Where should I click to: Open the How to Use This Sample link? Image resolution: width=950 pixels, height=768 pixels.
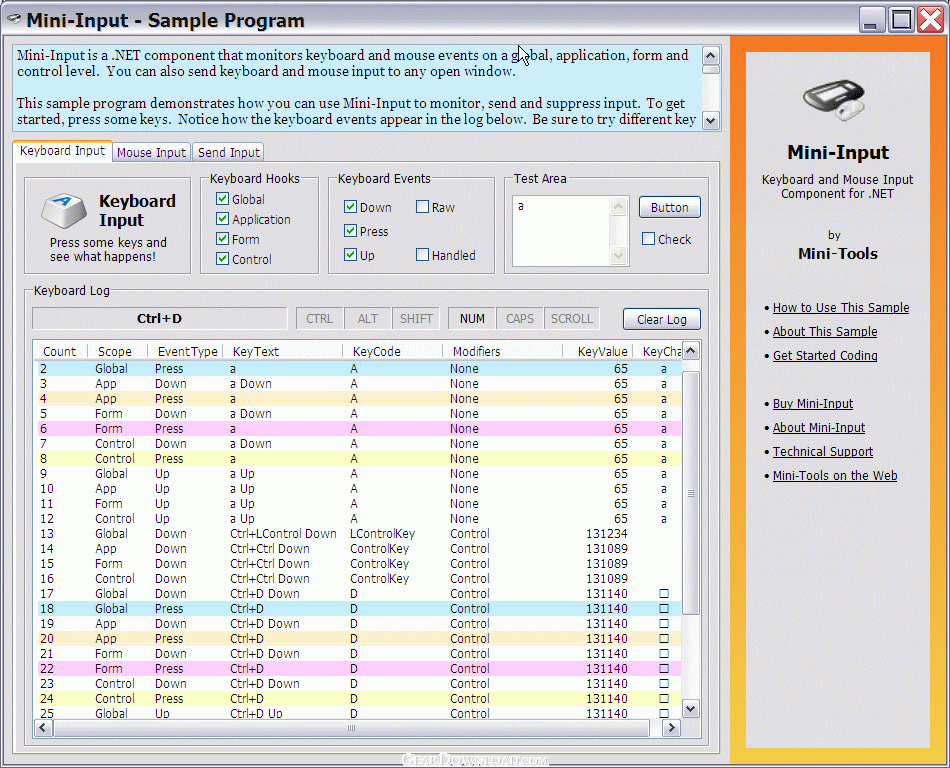click(840, 308)
